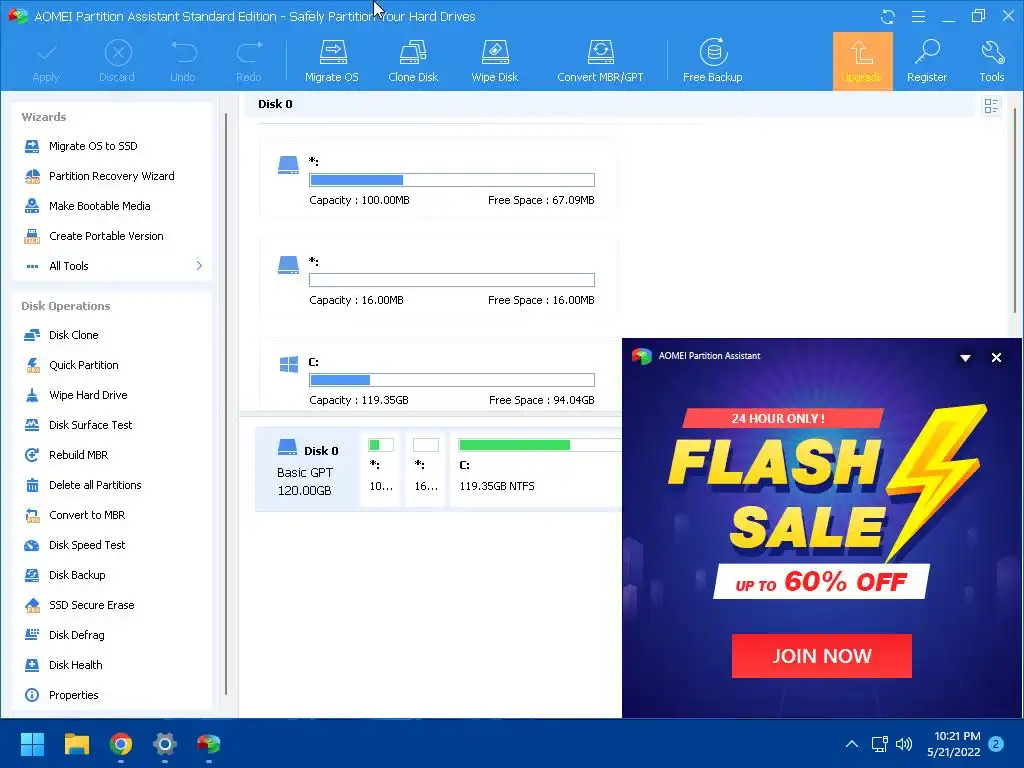Click the orange Upgrade button
Viewport: 1024px width, 768px height.
862,61
